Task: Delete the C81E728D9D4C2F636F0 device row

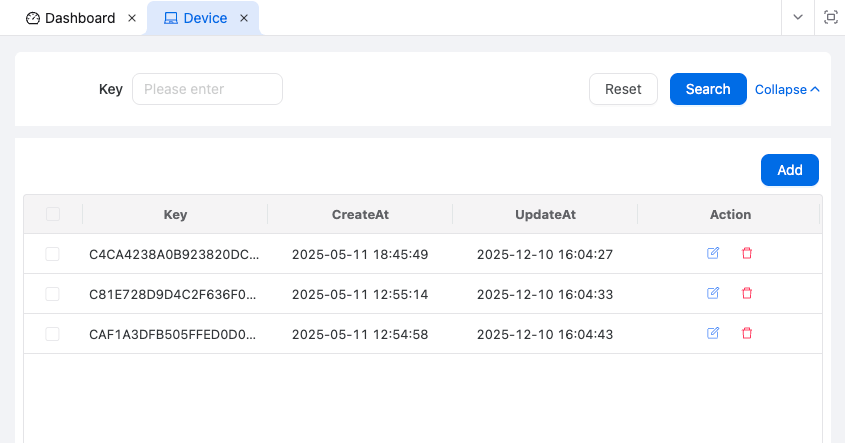Action: (x=747, y=294)
